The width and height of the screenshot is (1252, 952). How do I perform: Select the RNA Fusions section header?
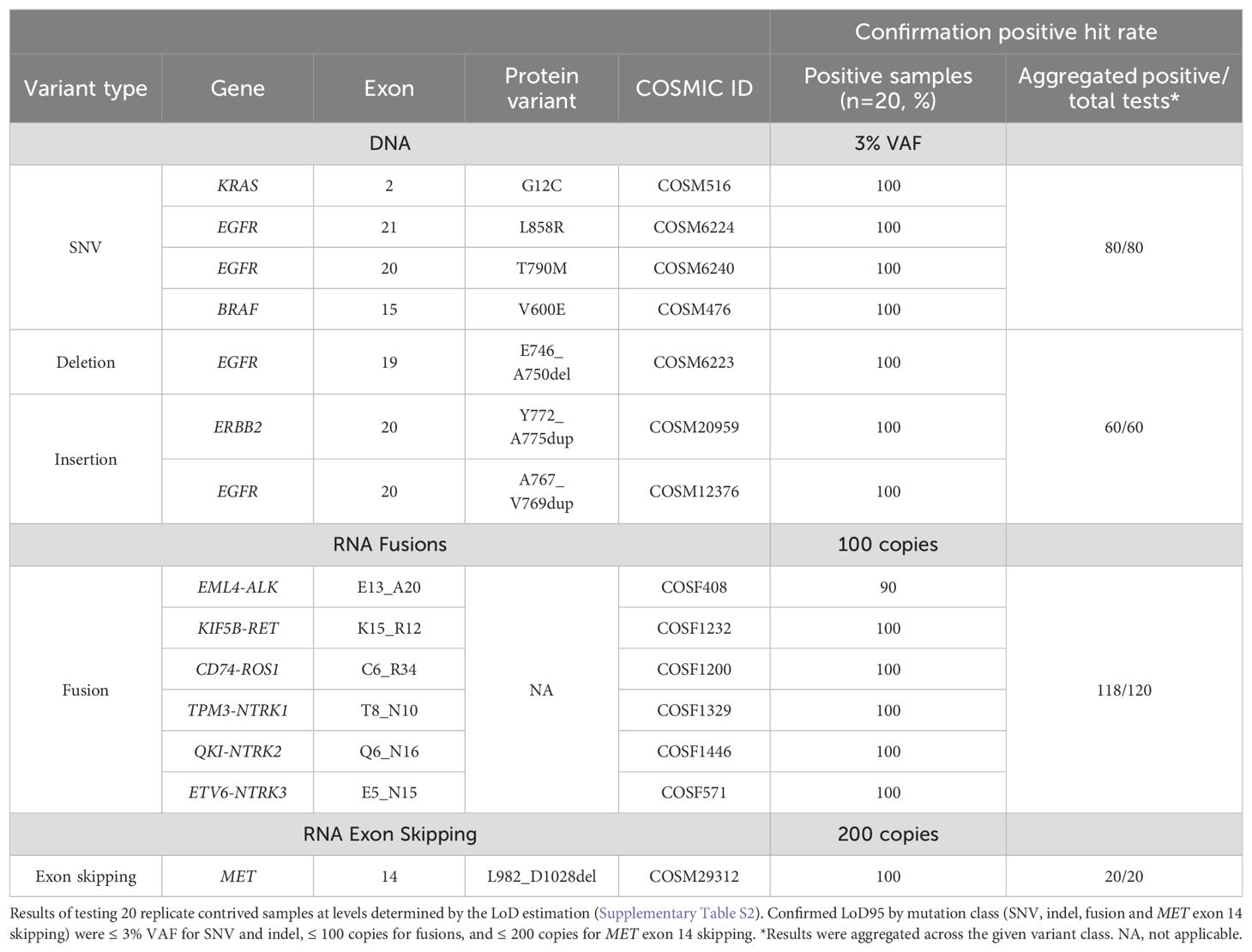389,545
